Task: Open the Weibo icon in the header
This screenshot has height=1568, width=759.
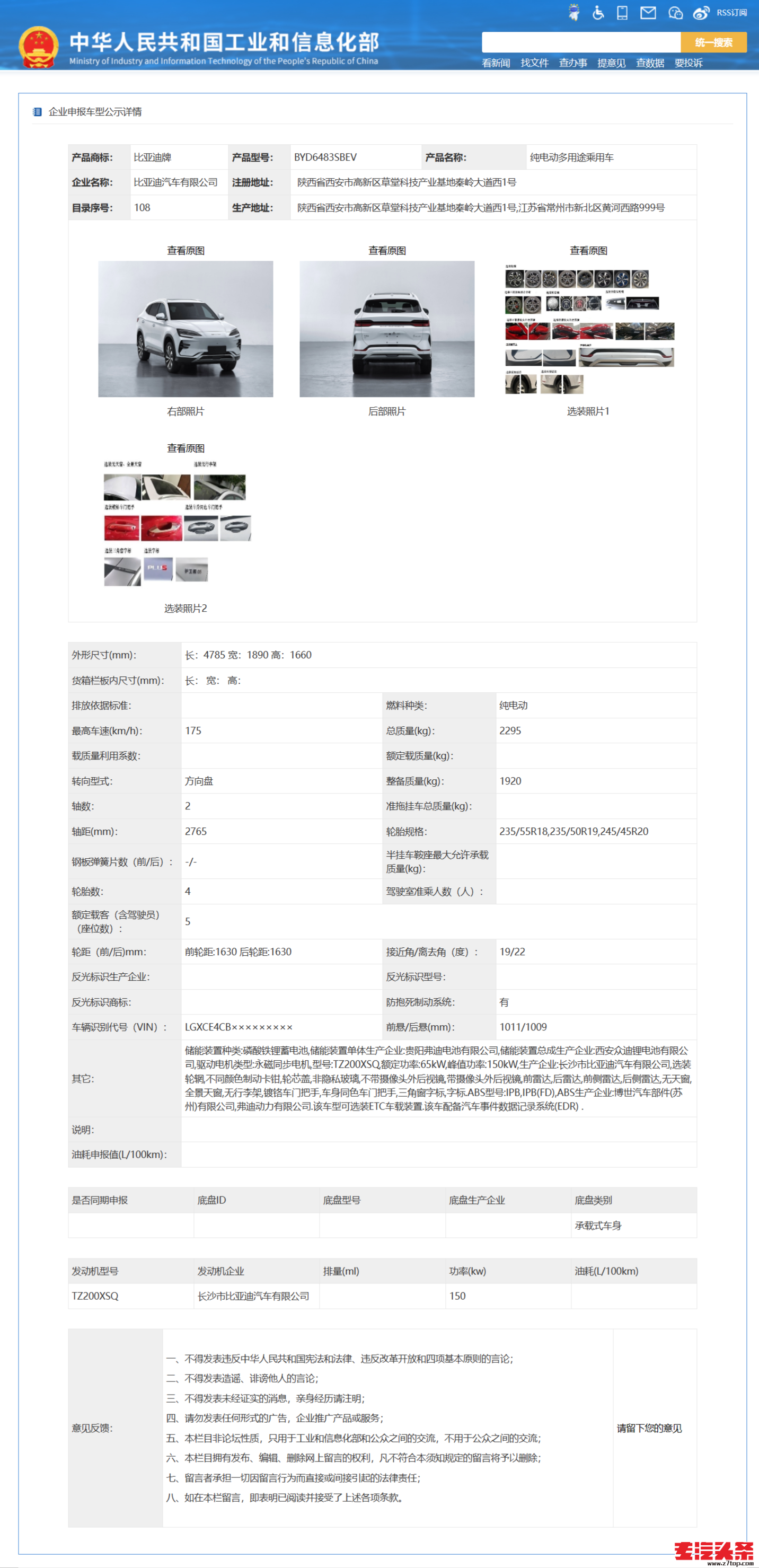Action: [x=701, y=13]
